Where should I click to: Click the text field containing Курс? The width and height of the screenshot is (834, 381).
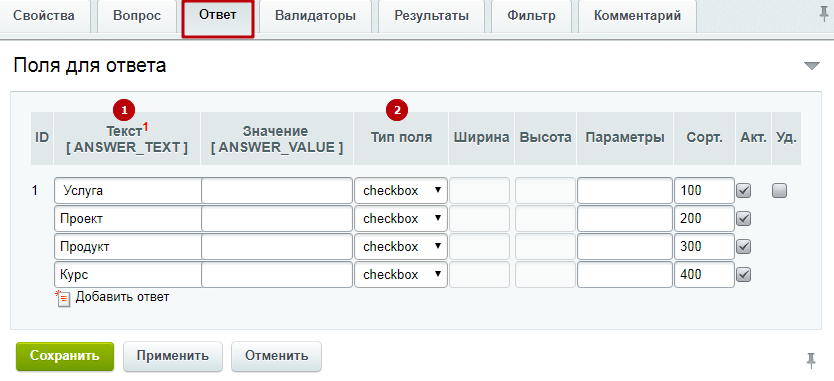128,275
